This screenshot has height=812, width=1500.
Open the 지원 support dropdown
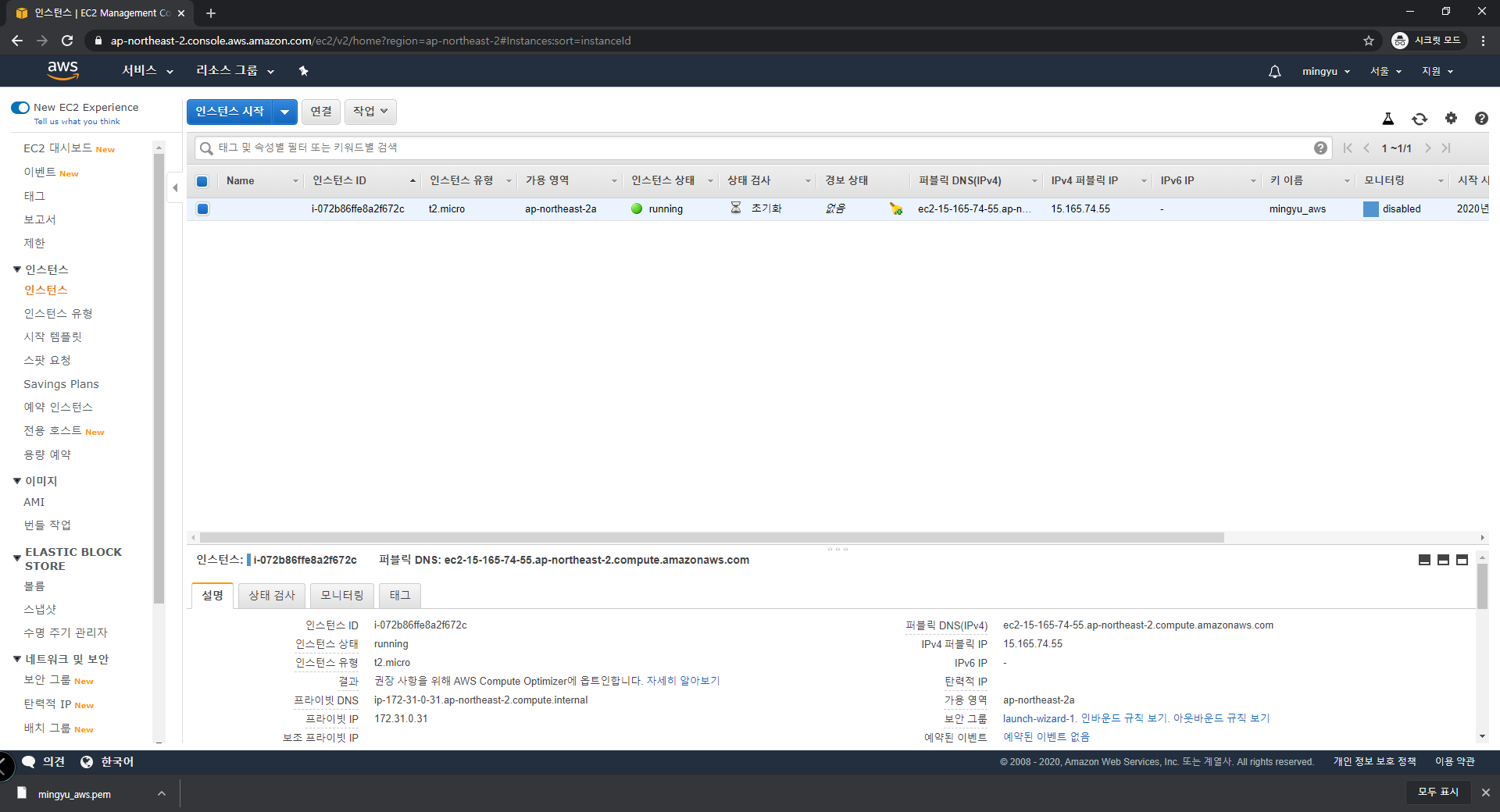(1437, 71)
